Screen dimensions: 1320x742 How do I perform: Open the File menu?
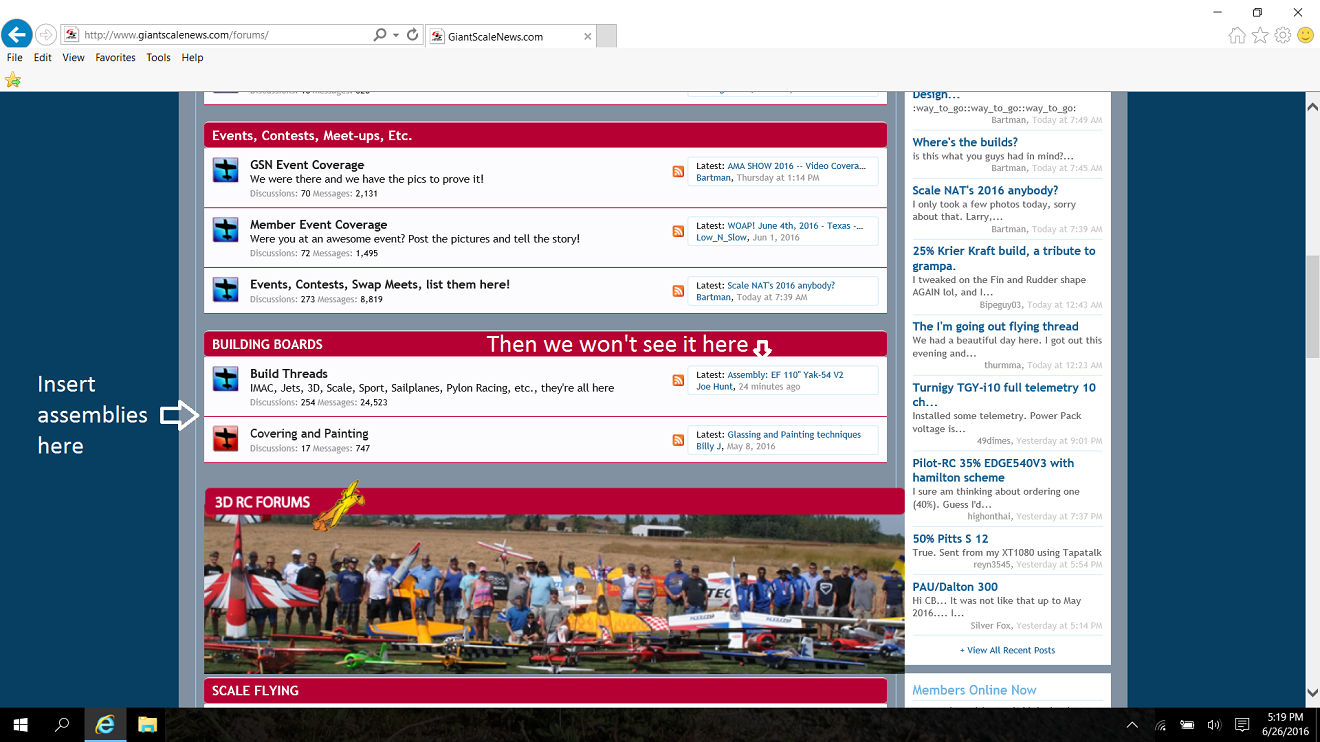[x=15, y=58]
